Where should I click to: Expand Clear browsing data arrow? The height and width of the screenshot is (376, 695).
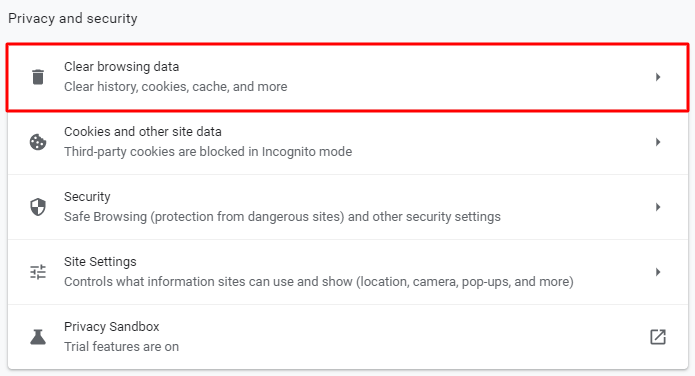pyautogui.click(x=658, y=77)
